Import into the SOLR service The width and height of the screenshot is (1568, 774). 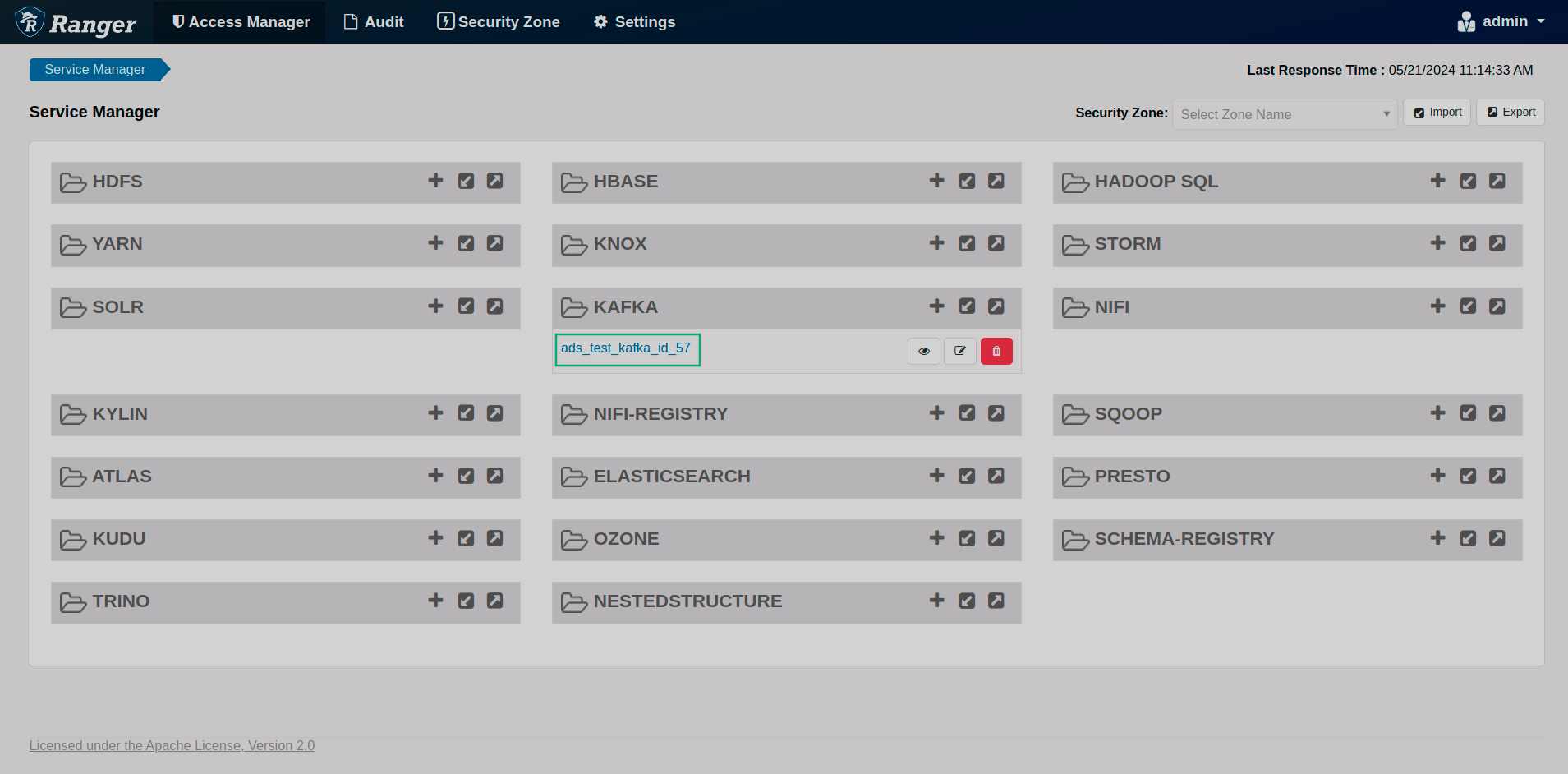pos(466,306)
